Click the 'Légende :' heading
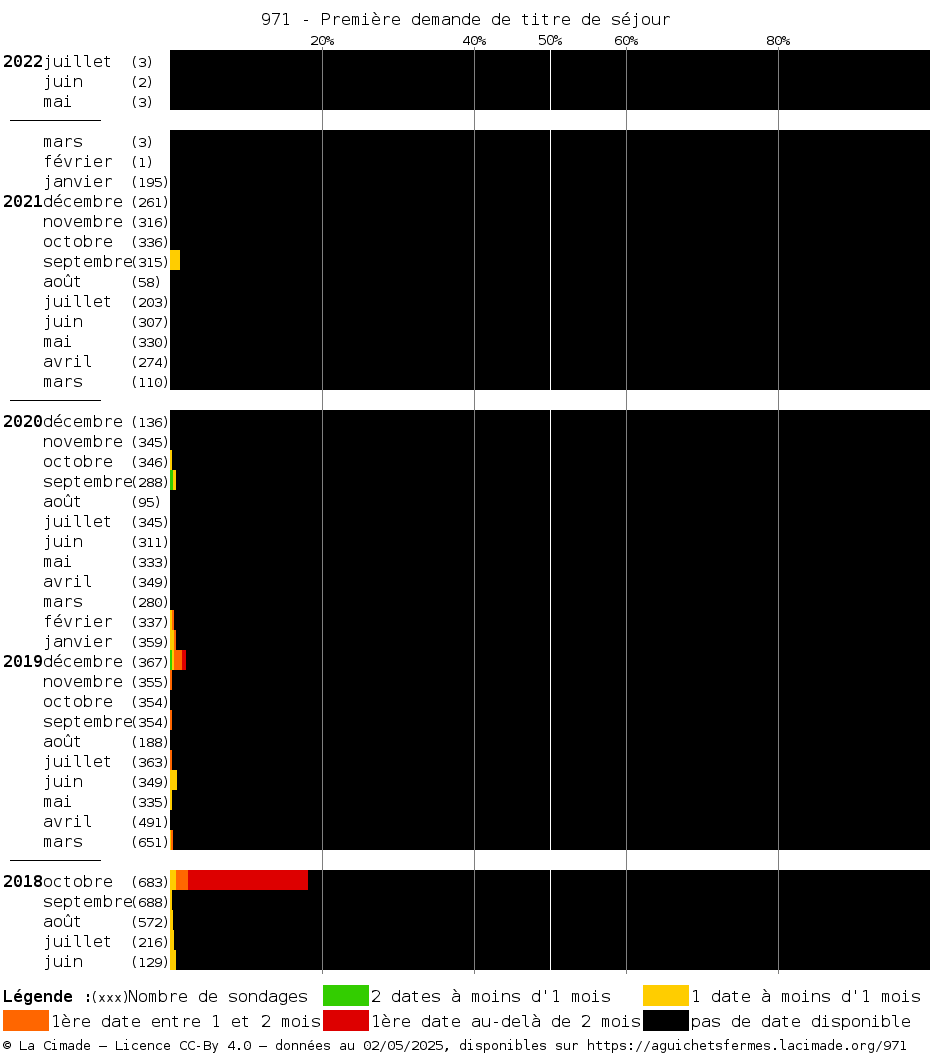Viewport: 930px width, 1055px height. pos(47,996)
